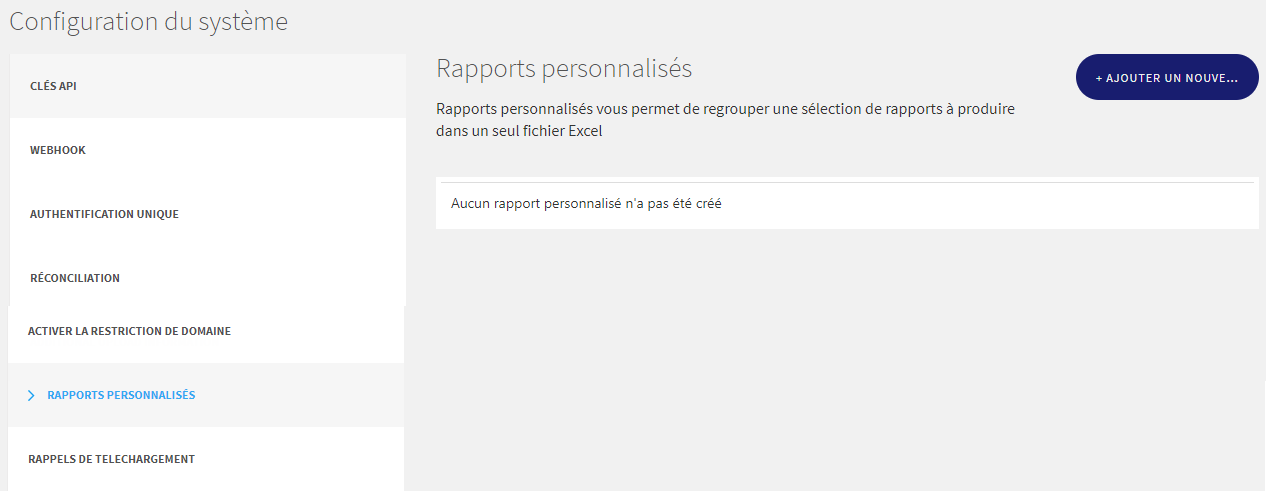The width and height of the screenshot is (1266, 491).
Task: Go to the Webhook settings
Action: (x=208, y=150)
